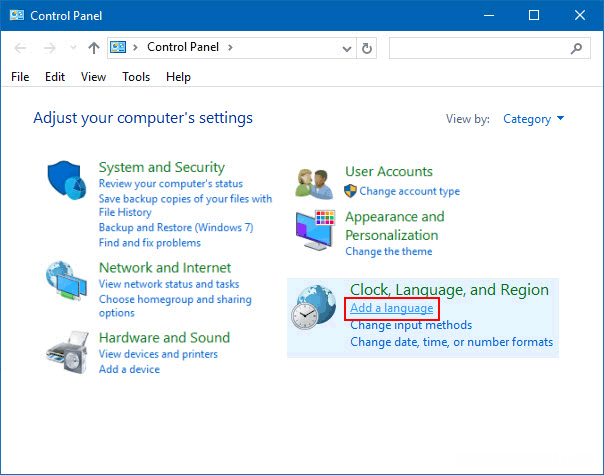Open Clock, Language, and Region category
The height and width of the screenshot is (475, 604).
pyautogui.click(x=449, y=290)
